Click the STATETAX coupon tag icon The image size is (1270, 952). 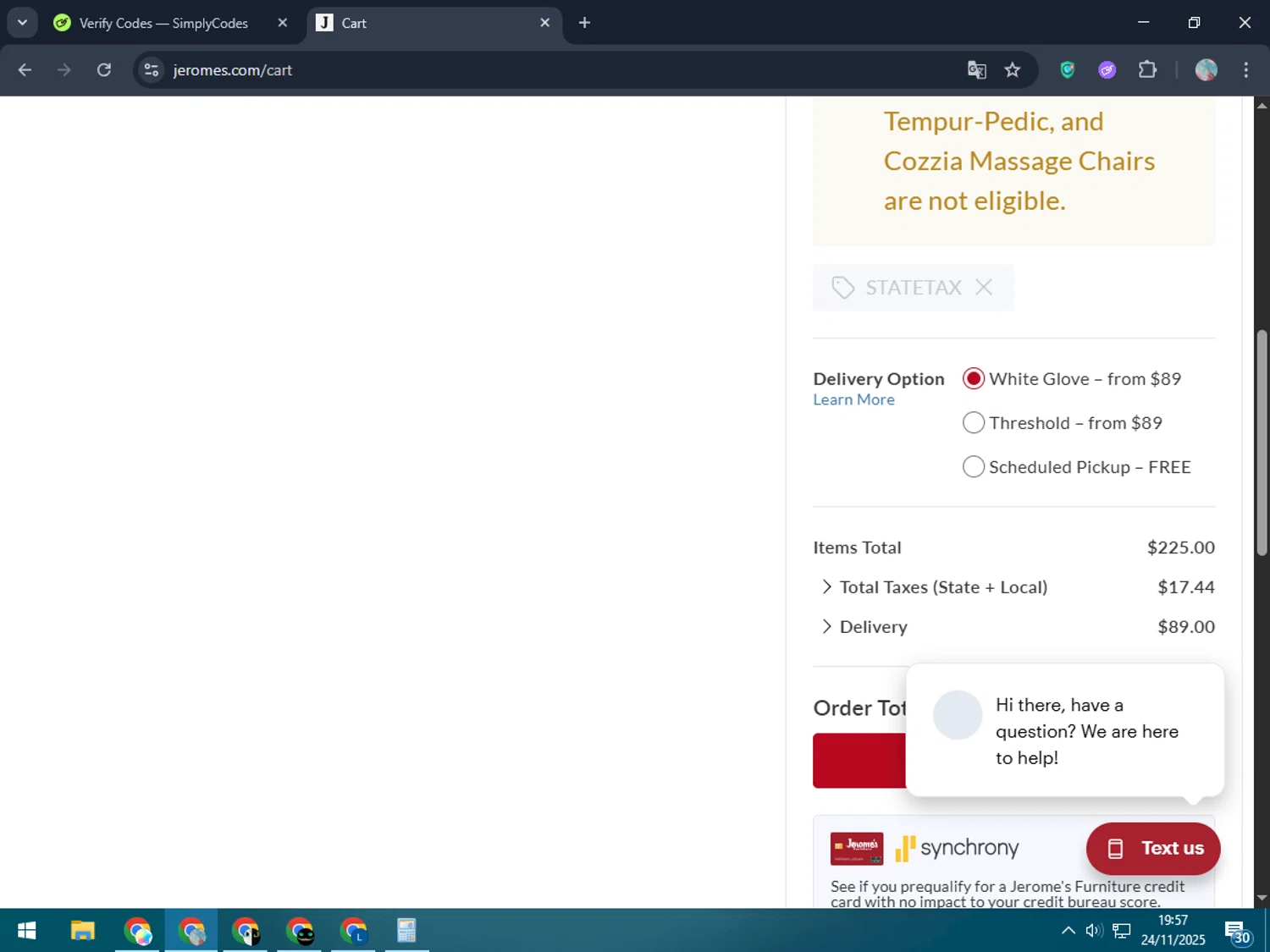click(842, 288)
